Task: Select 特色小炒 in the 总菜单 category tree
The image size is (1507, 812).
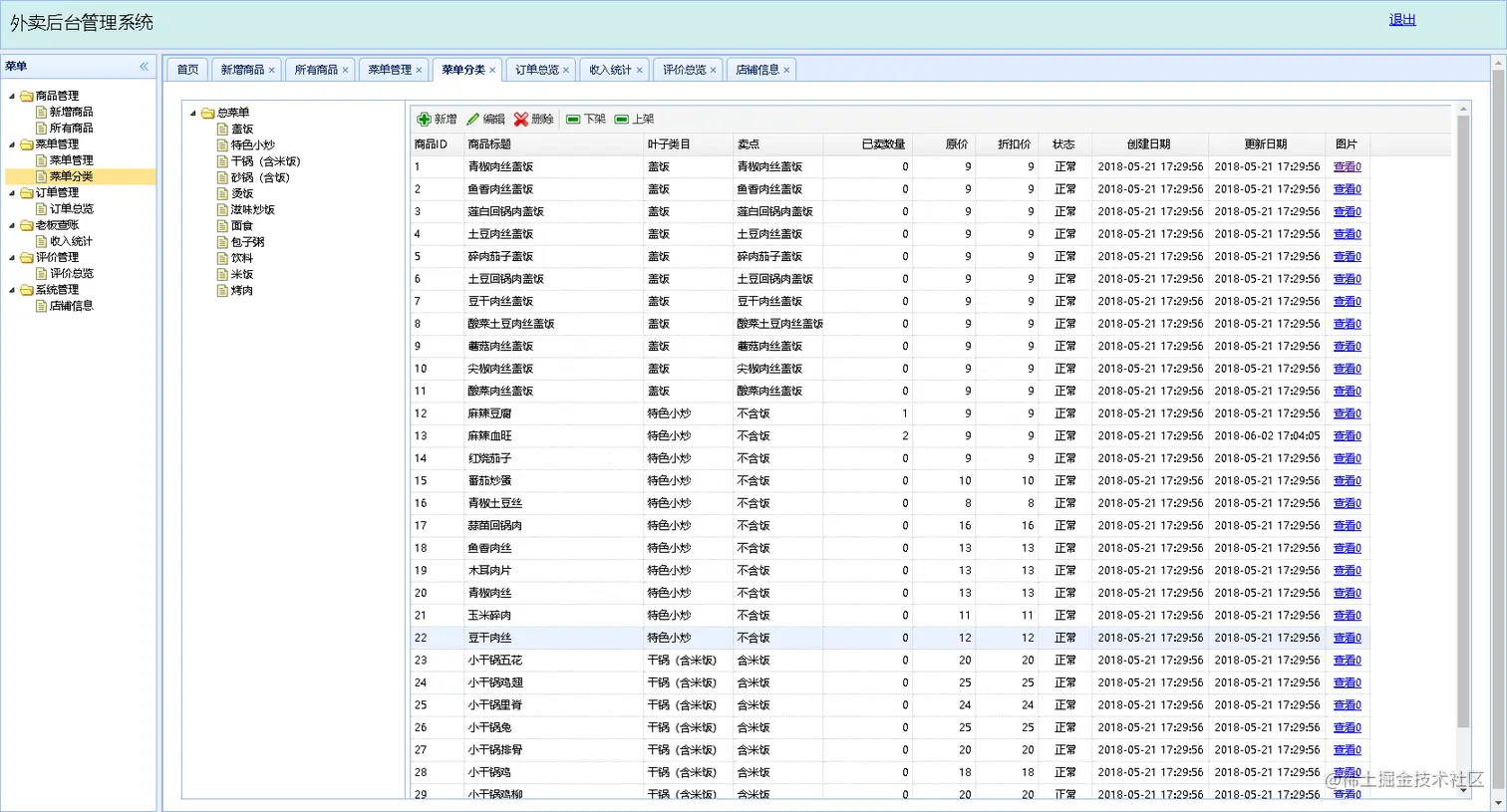Action: tap(253, 144)
